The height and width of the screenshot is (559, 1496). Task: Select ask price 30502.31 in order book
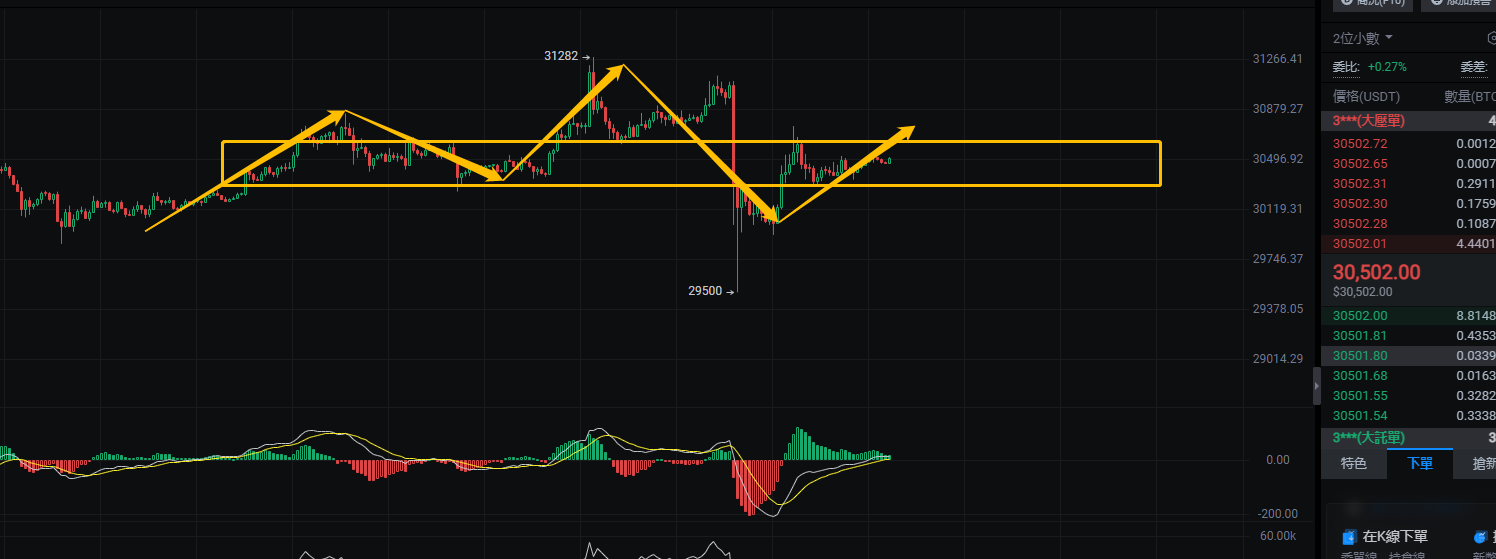(1358, 184)
